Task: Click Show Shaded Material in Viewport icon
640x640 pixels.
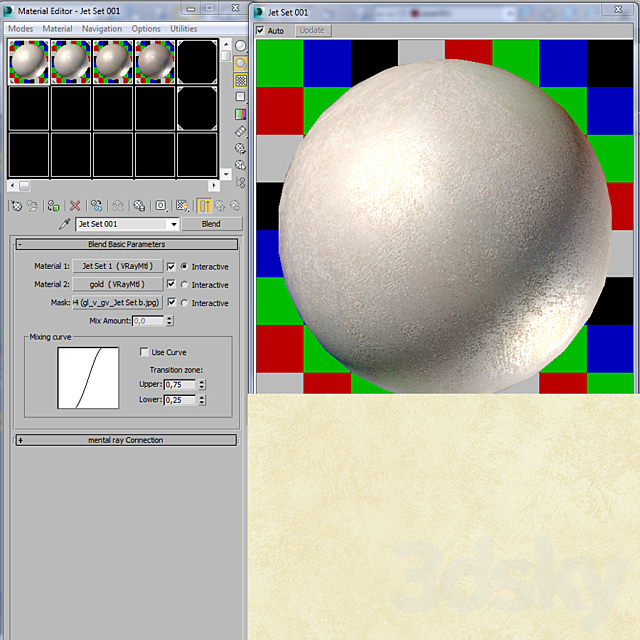Action: point(182,206)
